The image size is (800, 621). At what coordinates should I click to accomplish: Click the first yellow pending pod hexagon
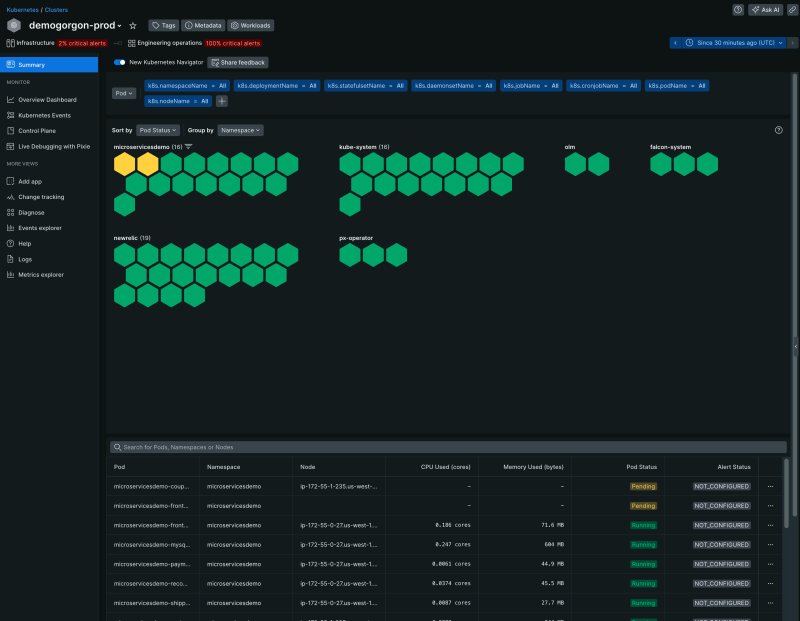click(124, 164)
